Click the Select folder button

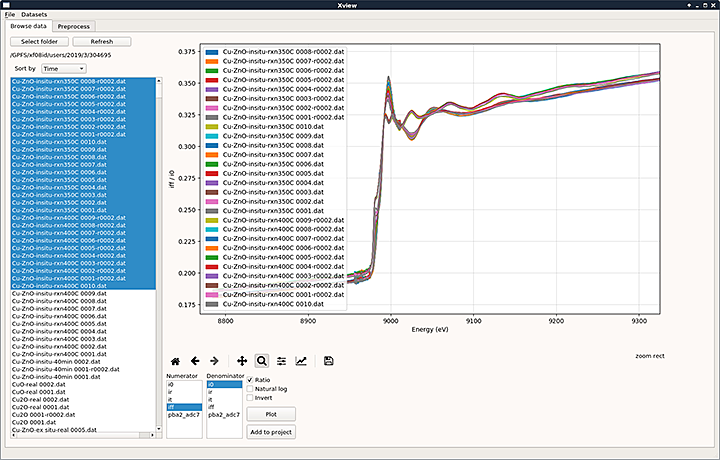pyautogui.click(x=39, y=42)
